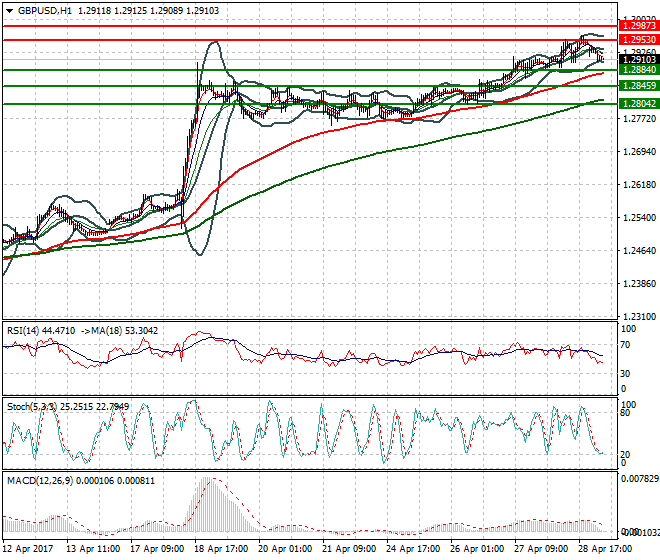Click the 24 Apr 17:00 time label
This screenshot has width=660, height=560.
[413, 549]
